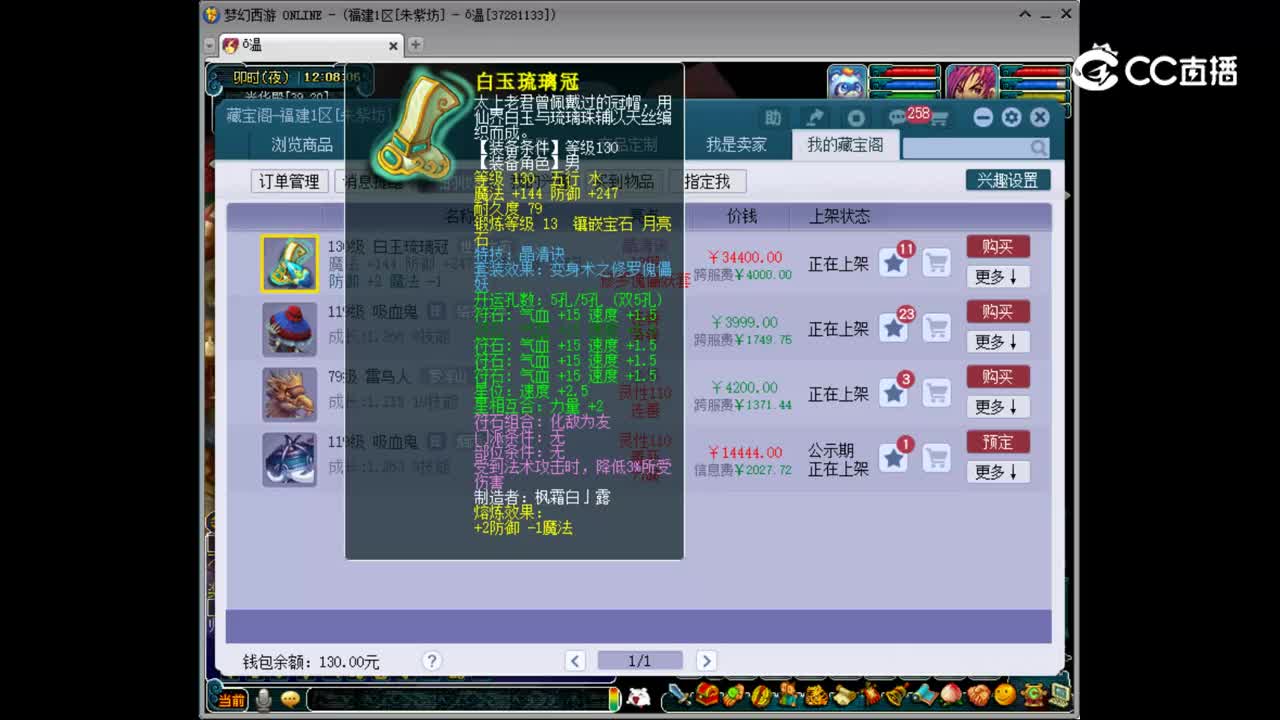Viewport: 1280px width, 720px height.
Task: Click the magnifier search icon
Action: pyautogui.click(x=1039, y=148)
